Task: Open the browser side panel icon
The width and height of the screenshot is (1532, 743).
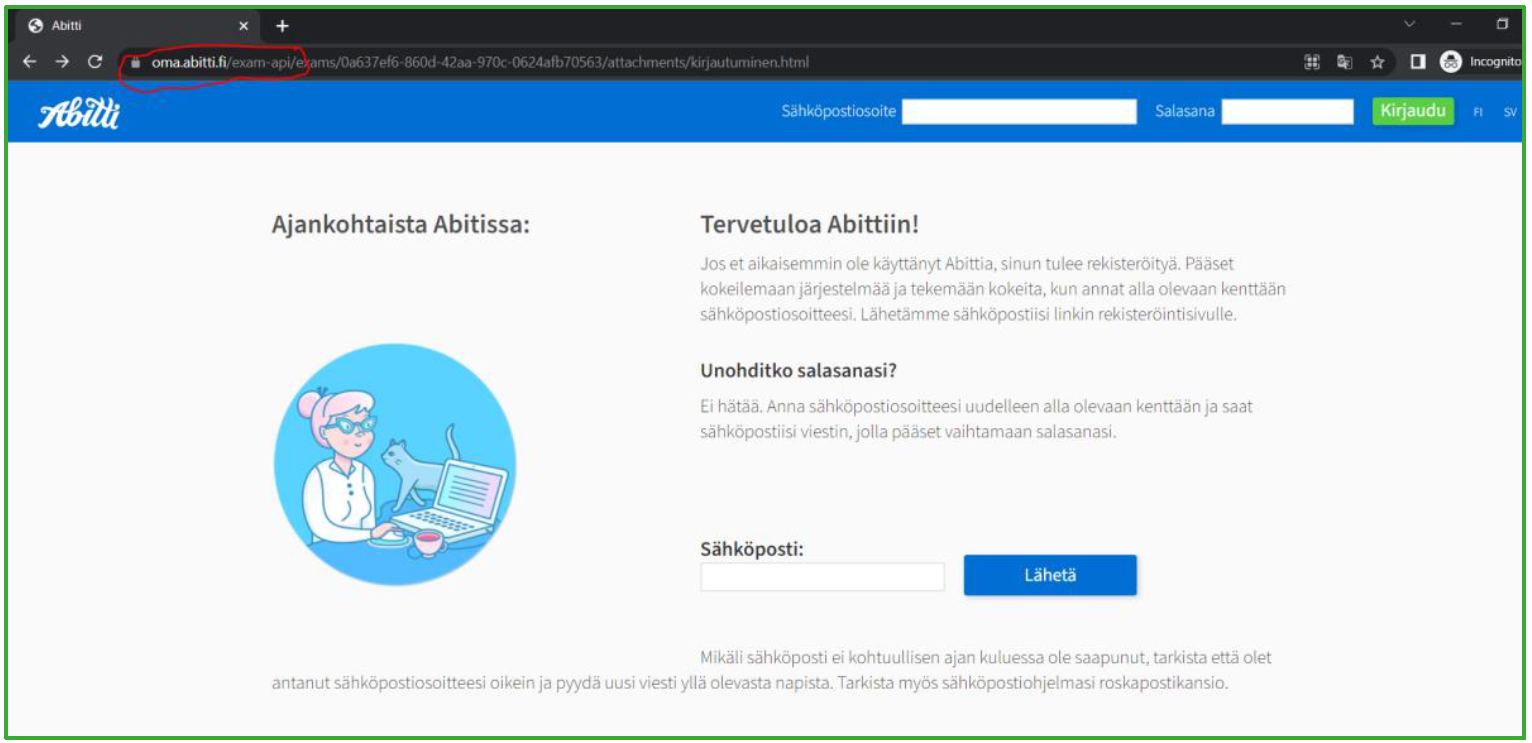Action: tap(1417, 62)
